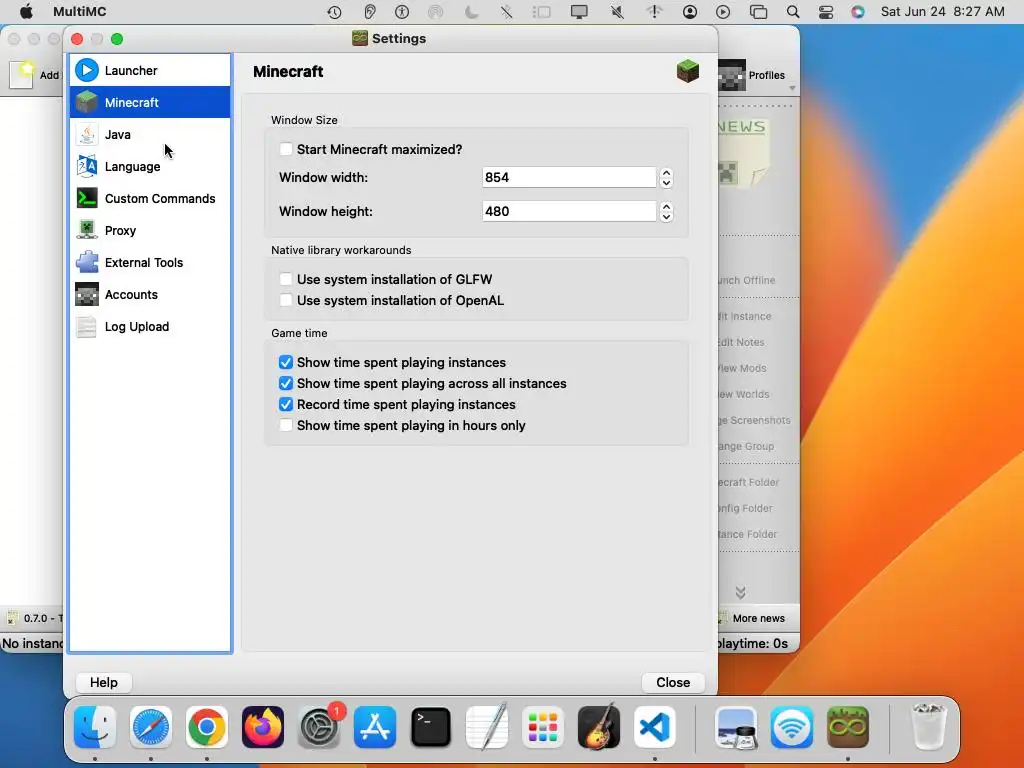Enable Start Minecraft maximized checkbox
The image size is (1024, 768).
tap(285, 149)
